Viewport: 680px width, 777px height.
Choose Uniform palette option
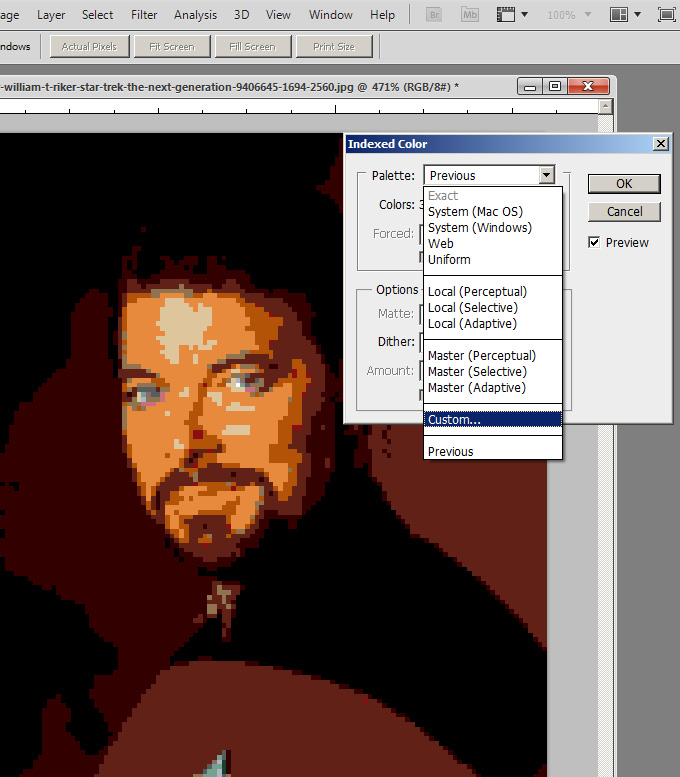[x=493, y=259]
